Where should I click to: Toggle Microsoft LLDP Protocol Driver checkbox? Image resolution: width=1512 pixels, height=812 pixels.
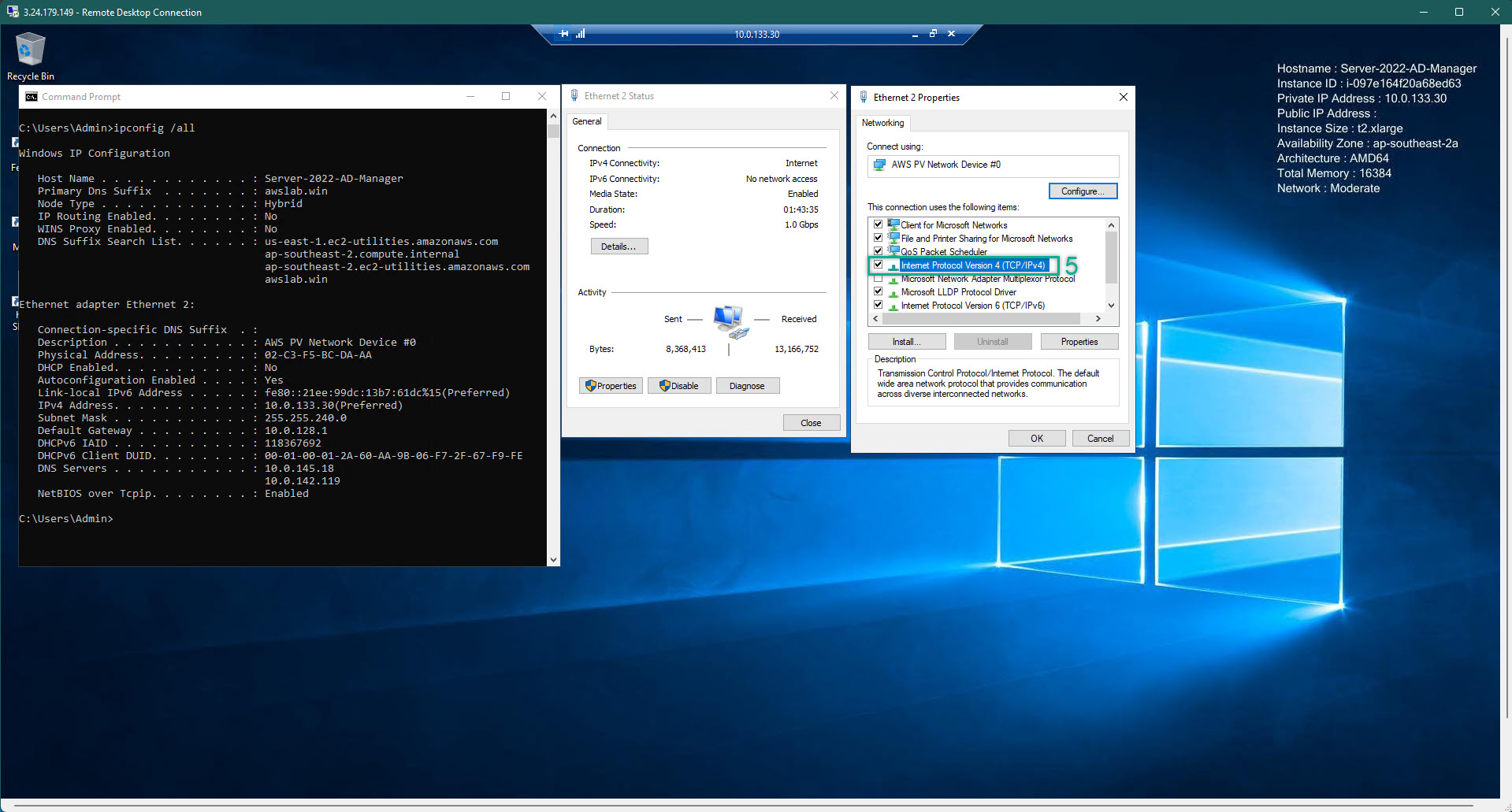pyautogui.click(x=878, y=292)
